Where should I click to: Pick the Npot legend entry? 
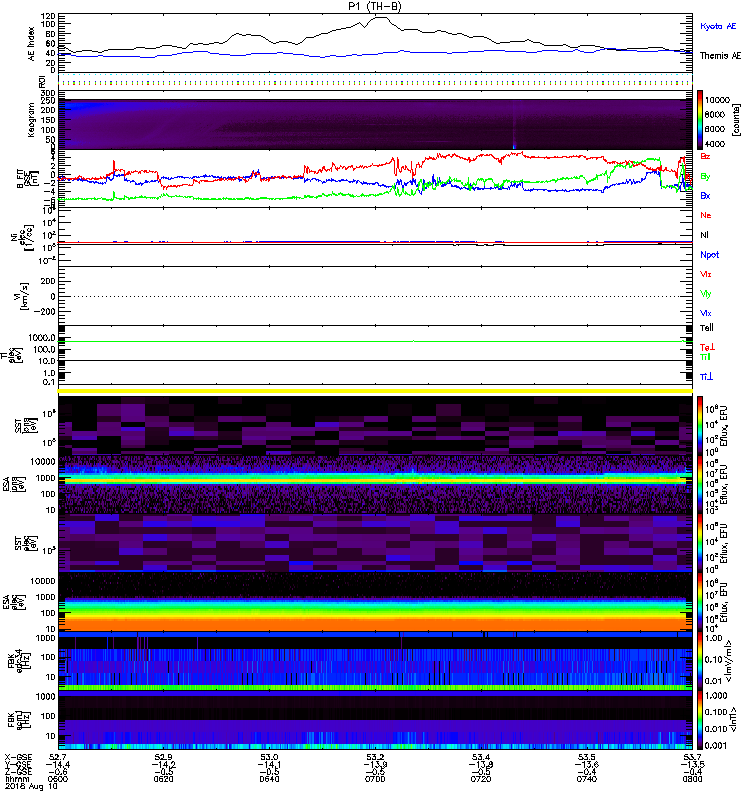tap(710, 255)
